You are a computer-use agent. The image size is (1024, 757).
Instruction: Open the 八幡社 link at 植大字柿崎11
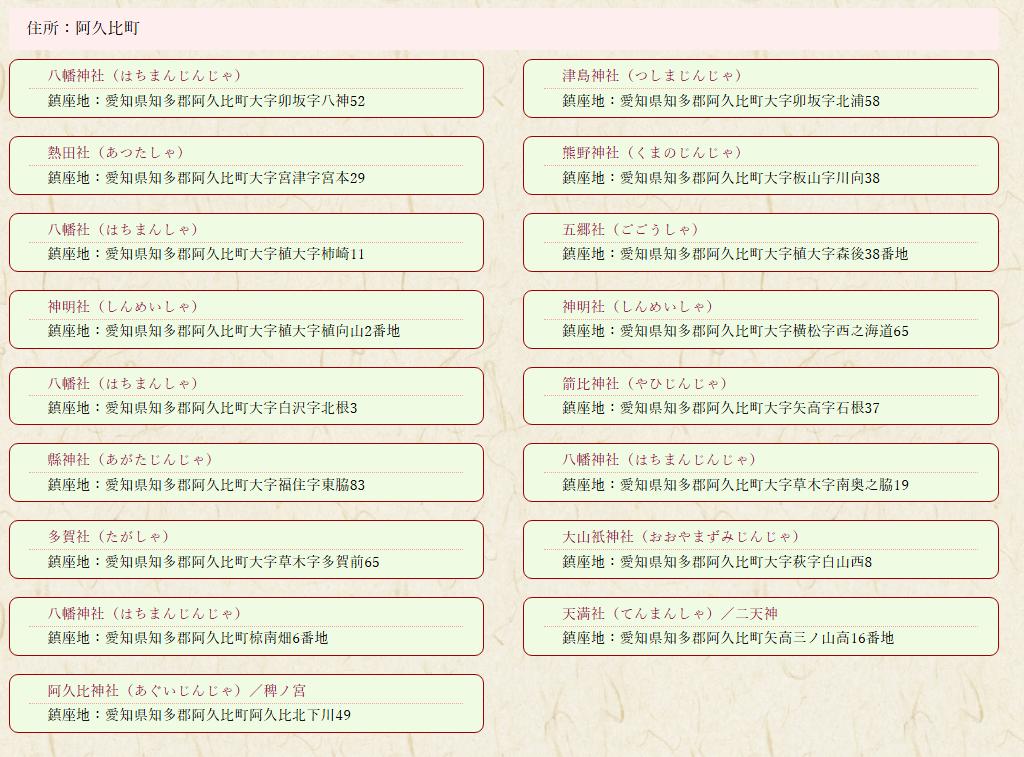(123, 229)
